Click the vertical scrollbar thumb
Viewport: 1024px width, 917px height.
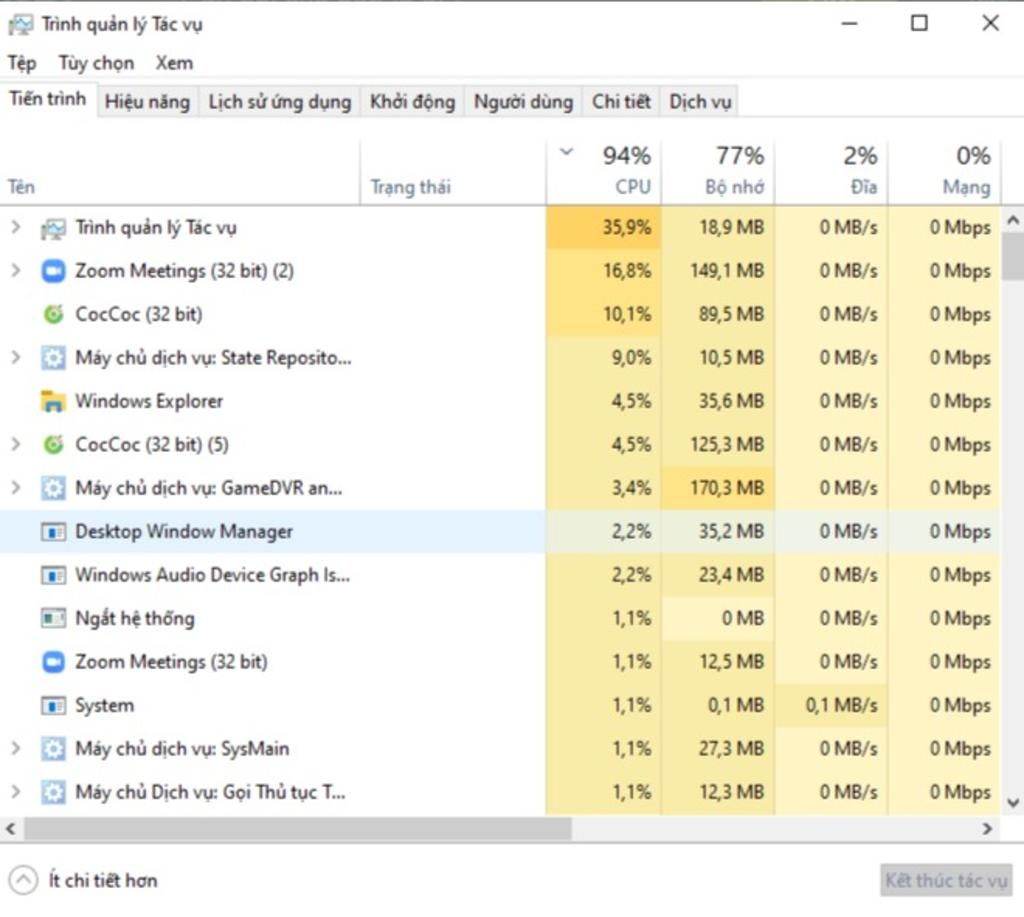tap(1013, 257)
